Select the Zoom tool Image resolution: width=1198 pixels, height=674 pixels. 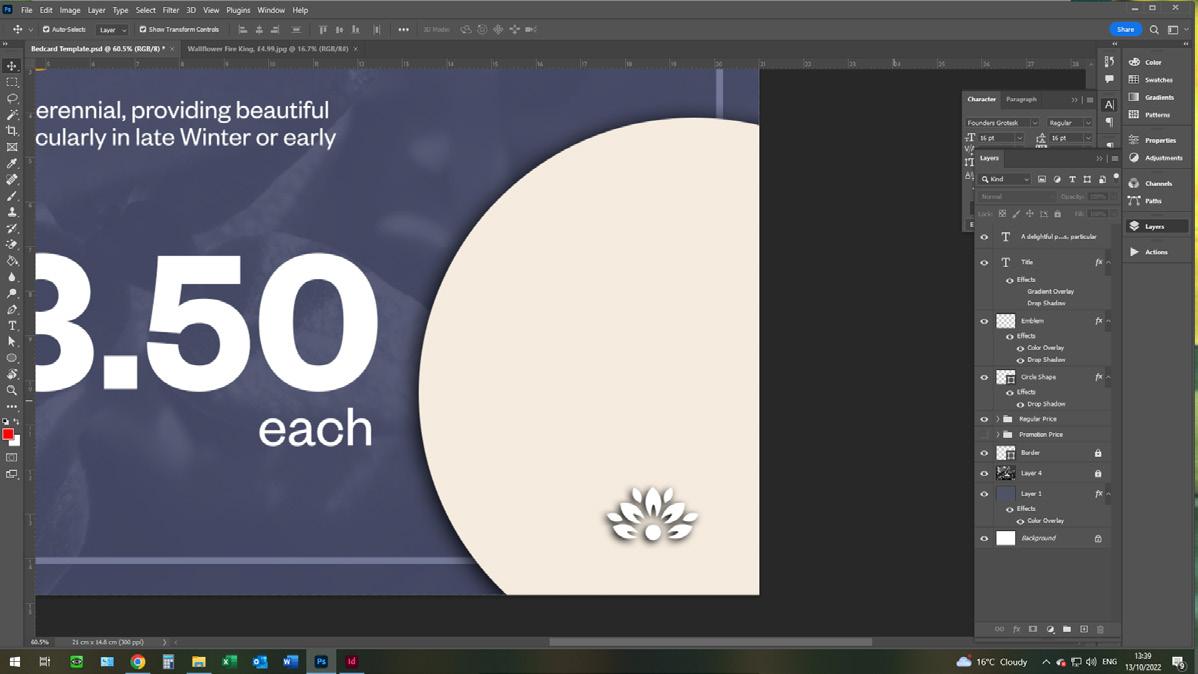tap(11, 390)
